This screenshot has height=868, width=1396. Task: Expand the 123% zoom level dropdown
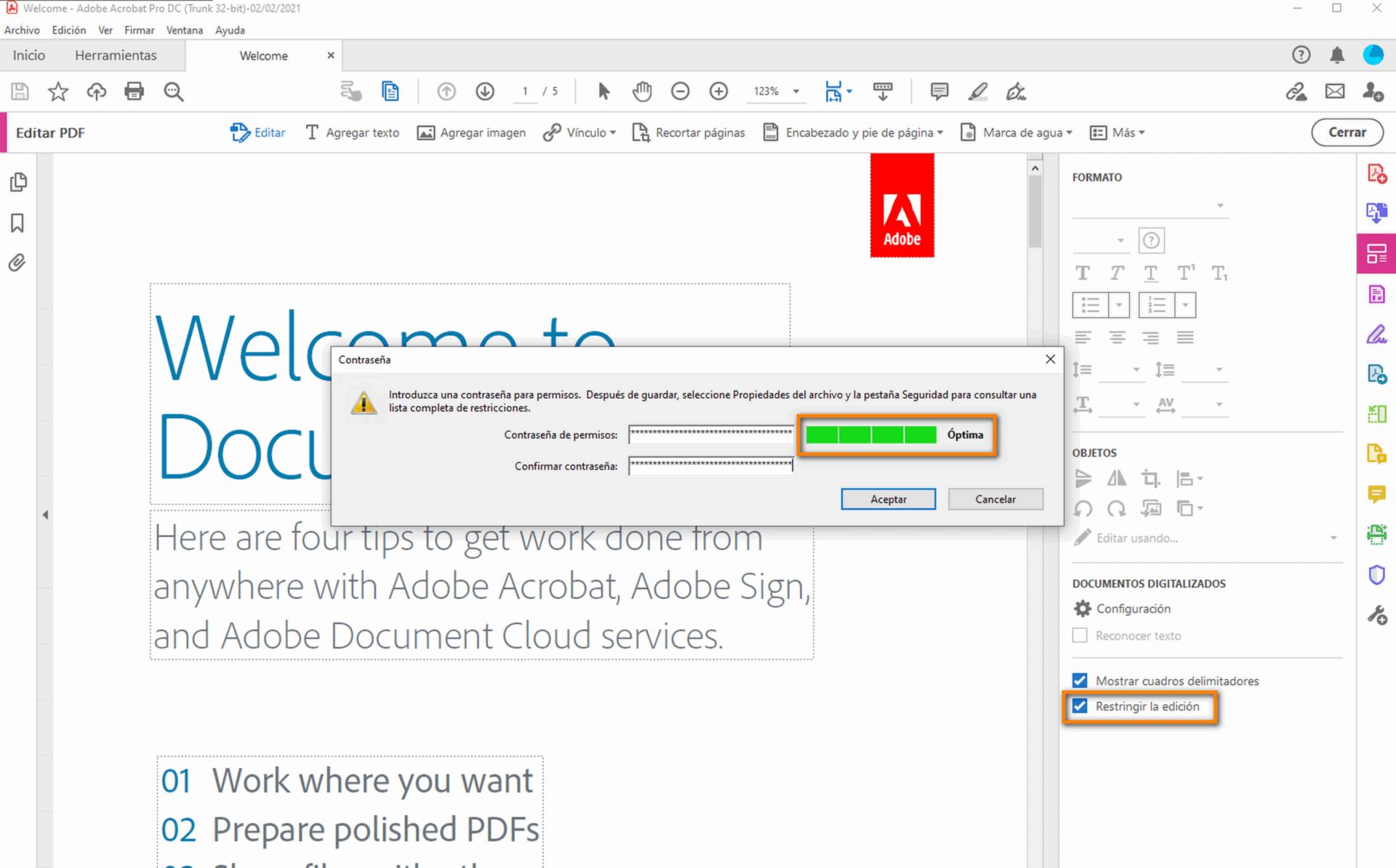pos(796,92)
